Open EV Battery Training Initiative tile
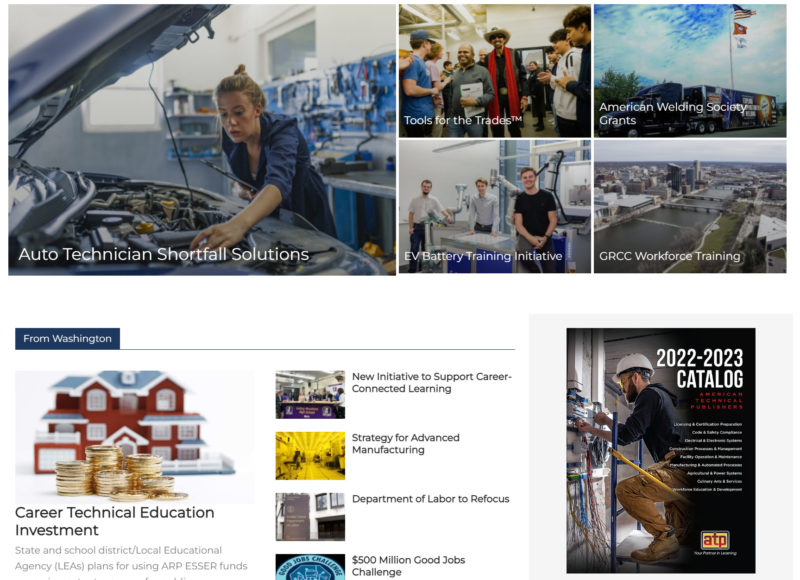 (x=494, y=207)
